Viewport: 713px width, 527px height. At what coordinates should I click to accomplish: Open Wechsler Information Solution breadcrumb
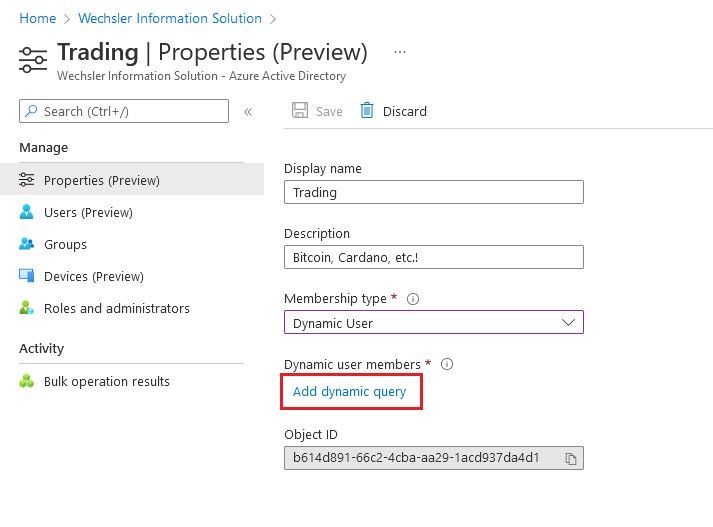(170, 18)
